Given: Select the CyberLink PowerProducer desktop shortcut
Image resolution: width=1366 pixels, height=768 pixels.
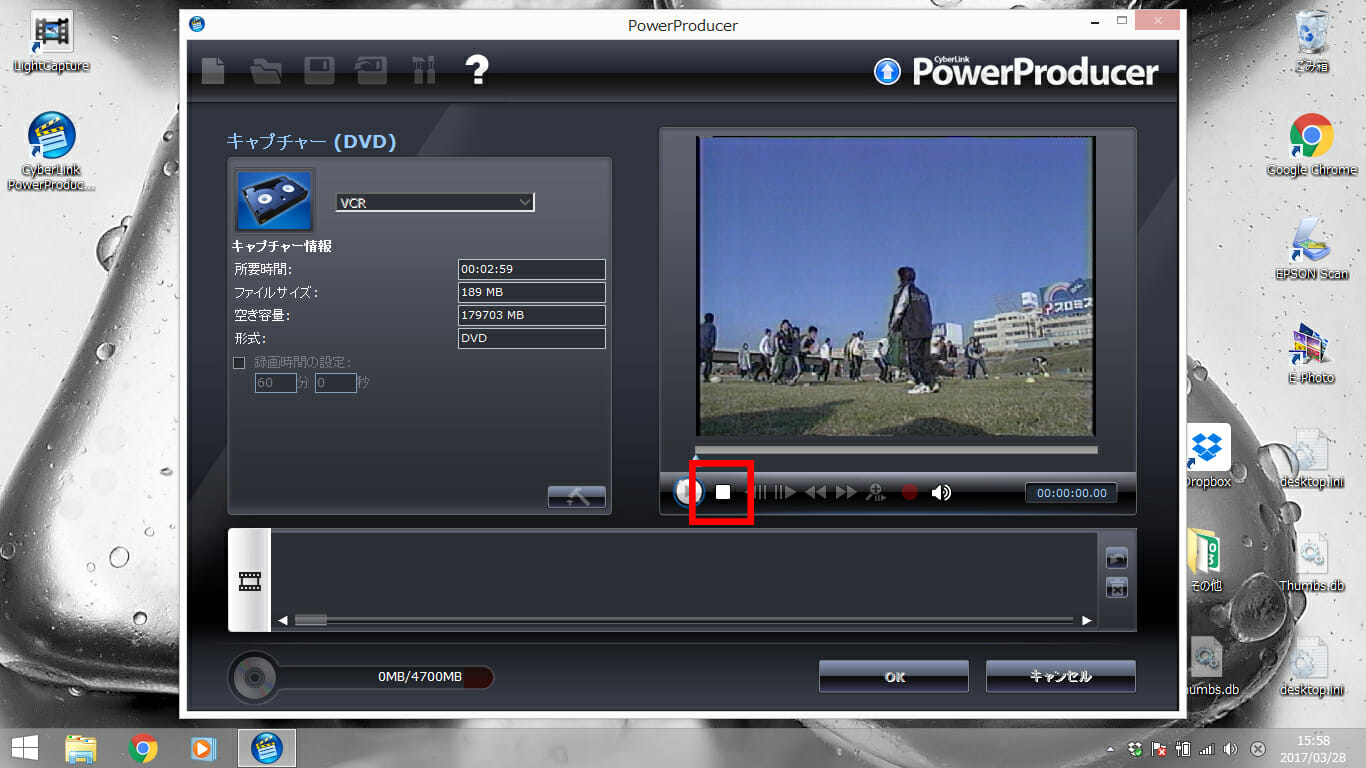Looking at the screenshot, I should (51, 152).
